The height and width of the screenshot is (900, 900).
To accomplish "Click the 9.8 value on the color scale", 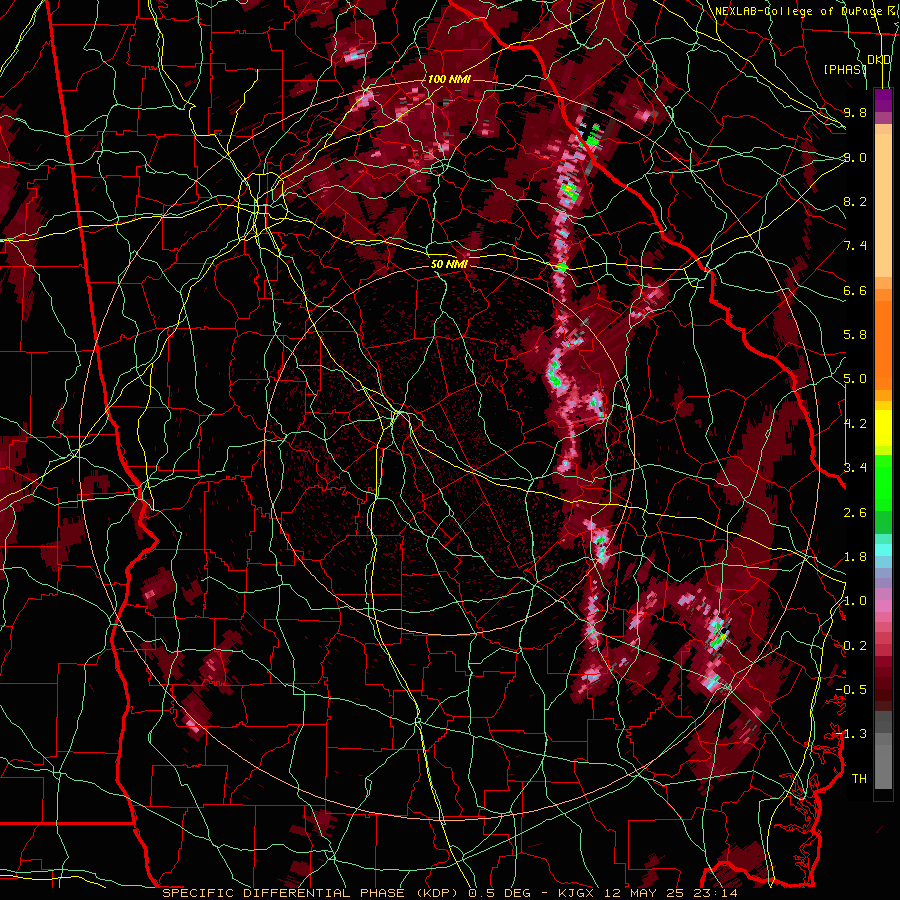I will tap(855, 112).
